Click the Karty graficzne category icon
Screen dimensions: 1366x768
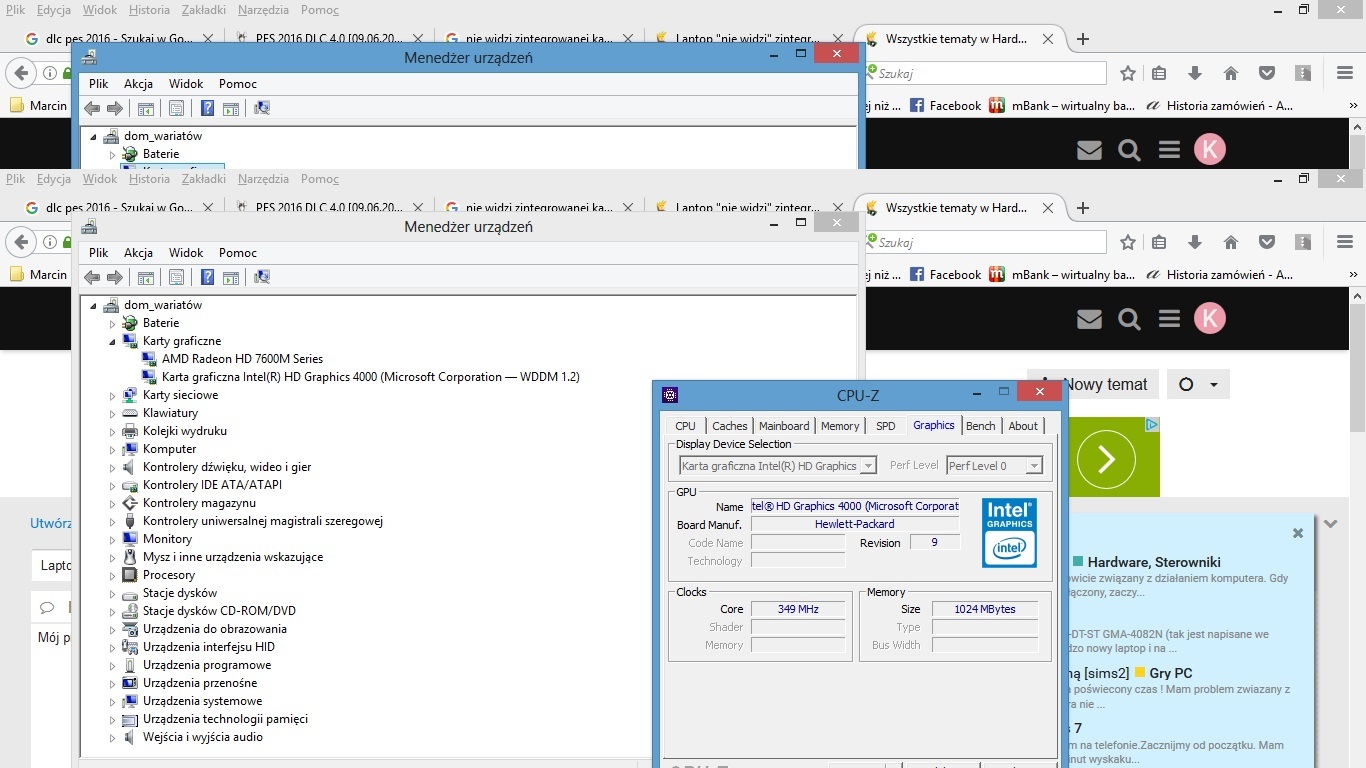click(130, 341)
